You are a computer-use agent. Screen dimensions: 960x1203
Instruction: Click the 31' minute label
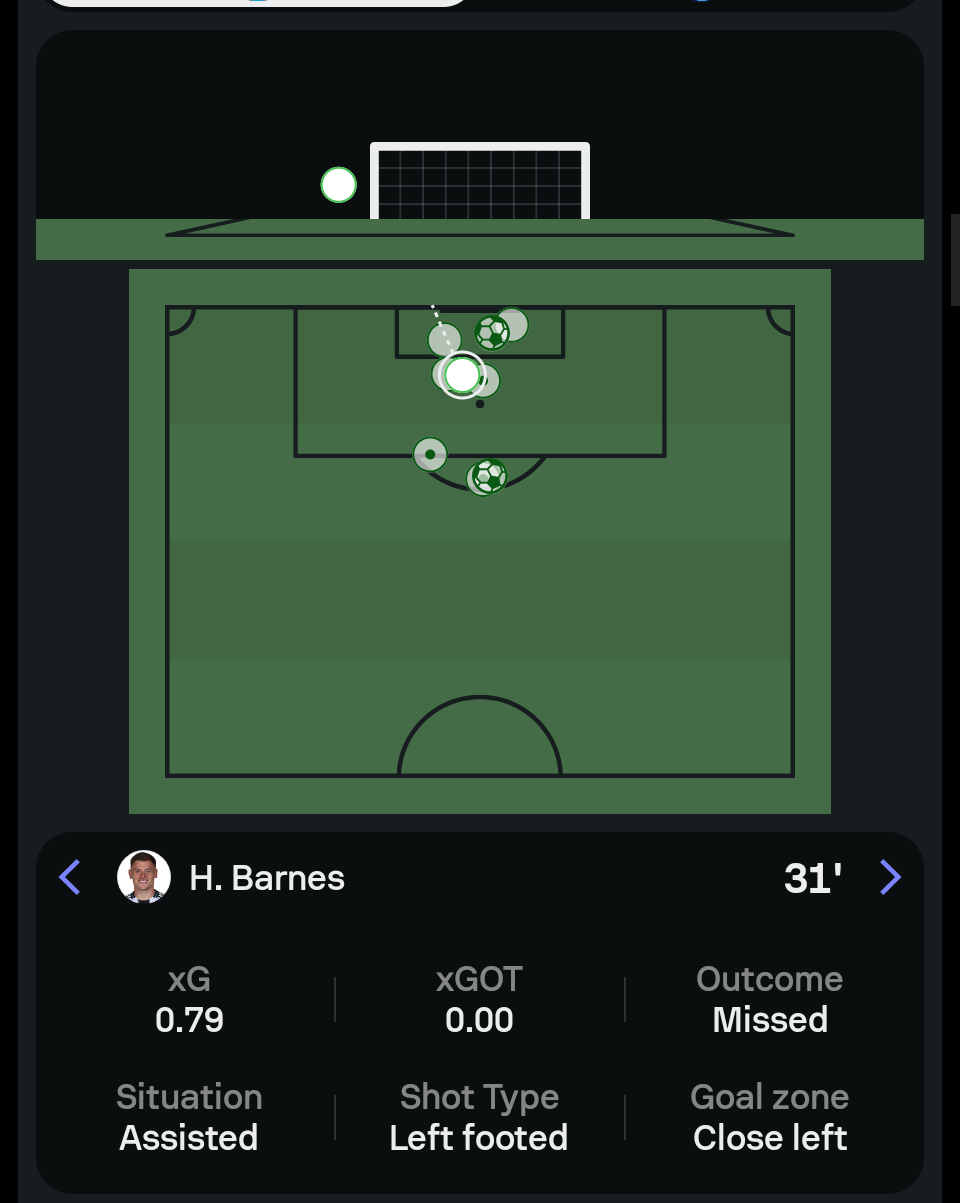[x=812, y=878]
